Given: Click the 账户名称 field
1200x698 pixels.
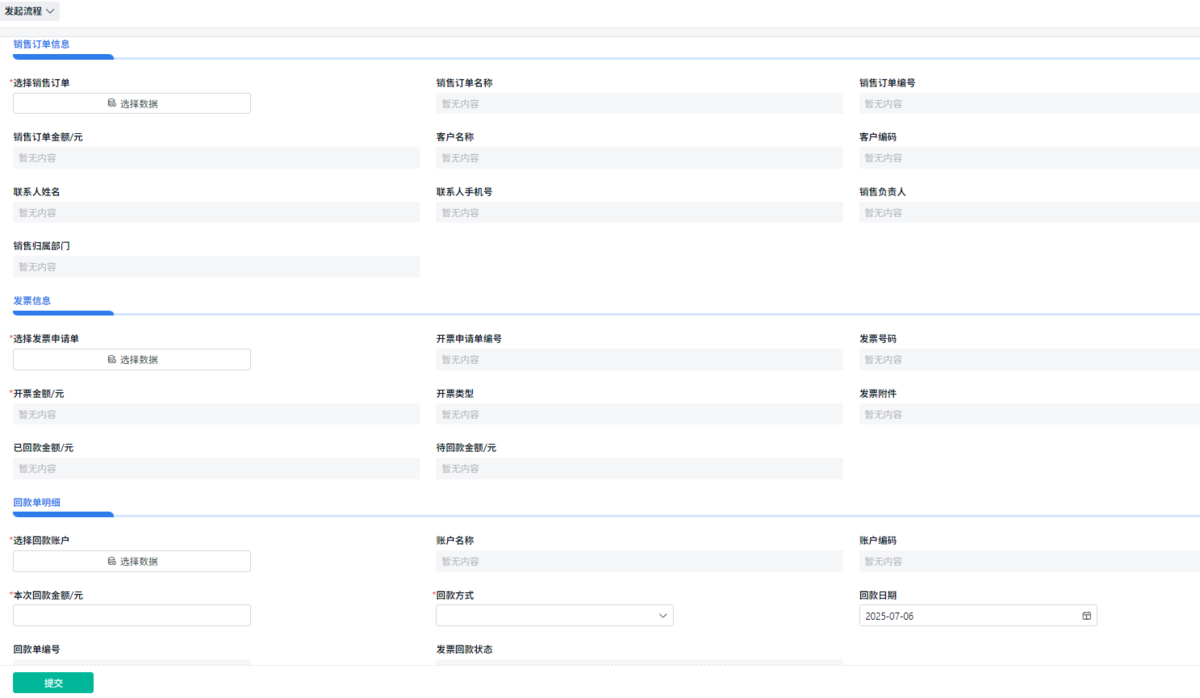Looking at the screenshot, I should click(x=639, y=562).
